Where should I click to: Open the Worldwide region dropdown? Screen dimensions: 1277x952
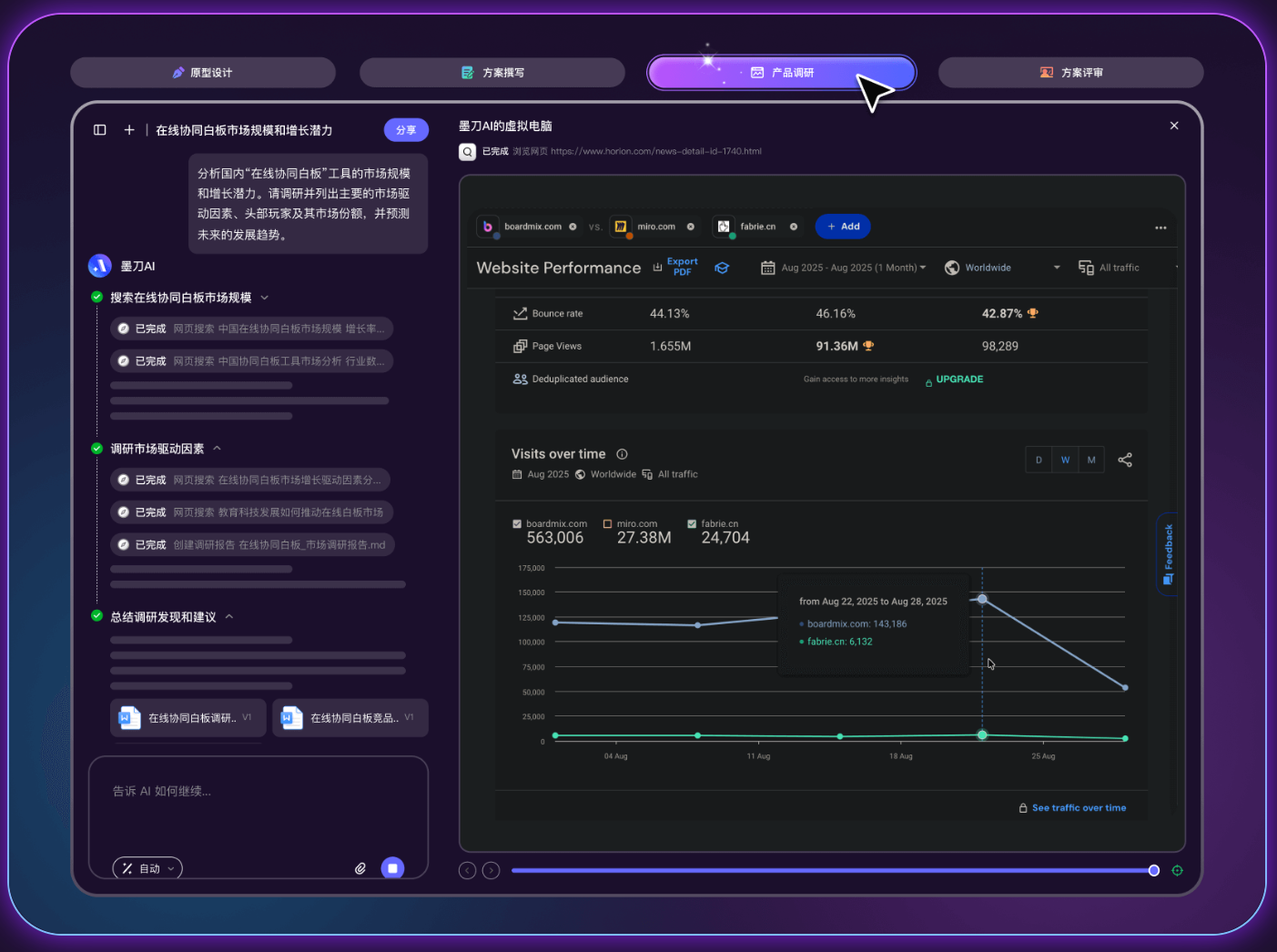pos(1001,268)
